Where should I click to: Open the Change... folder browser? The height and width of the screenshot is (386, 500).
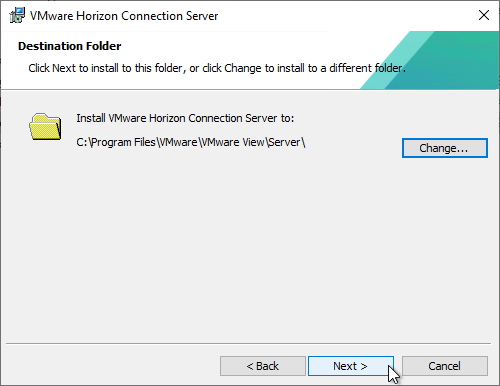(445, 148)
